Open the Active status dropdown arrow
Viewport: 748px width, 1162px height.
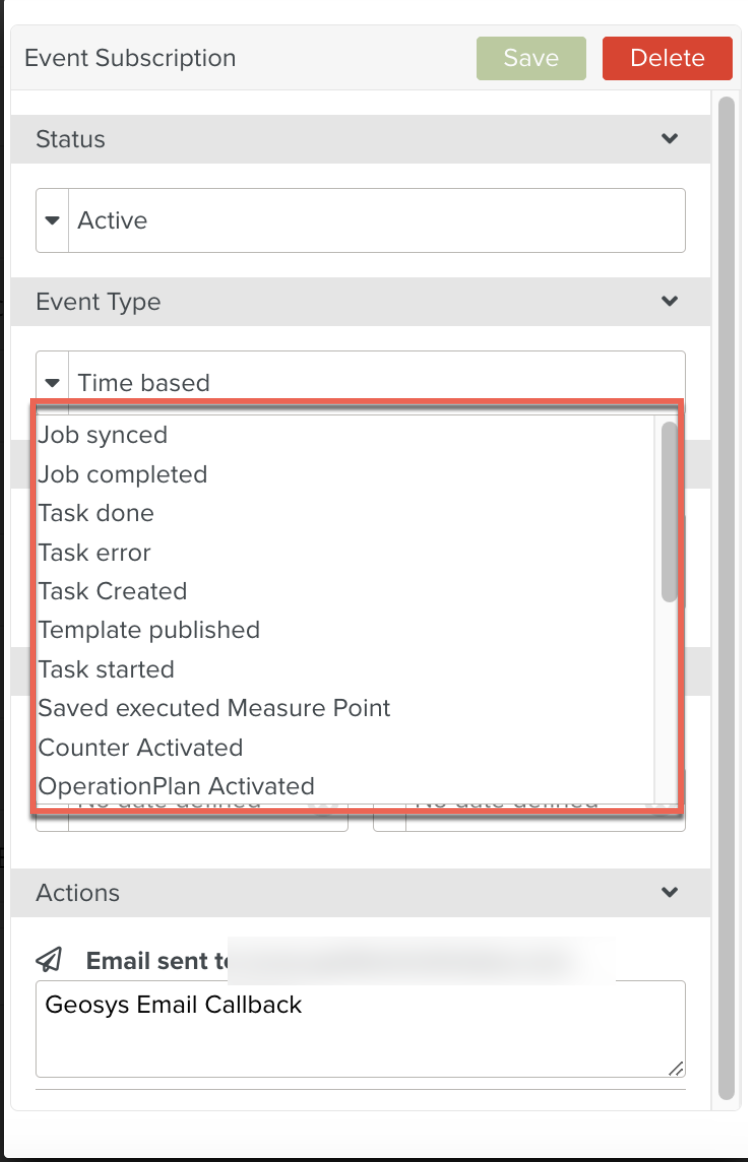tap(53, 220)
